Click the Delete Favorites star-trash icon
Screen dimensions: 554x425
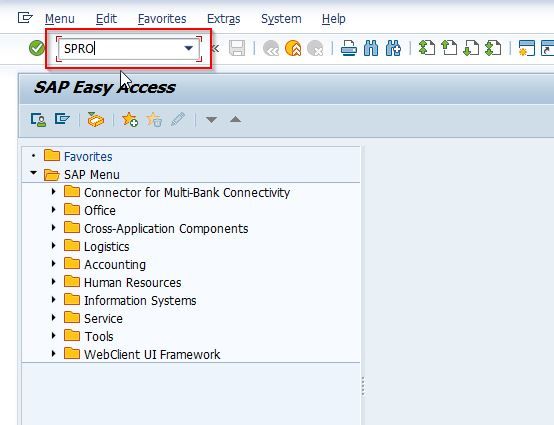click(154, 120)
